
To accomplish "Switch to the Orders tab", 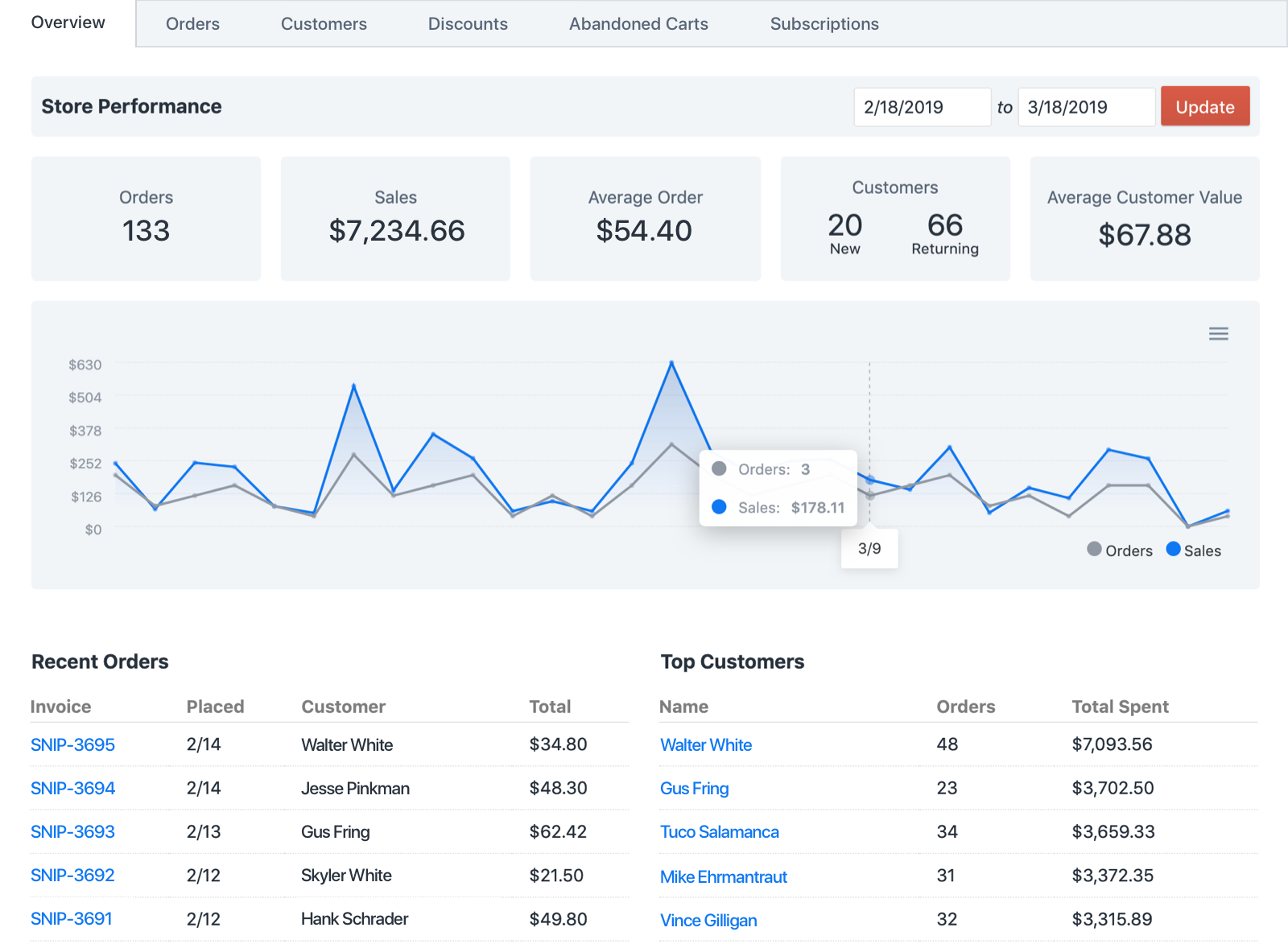I will (192, 24).
